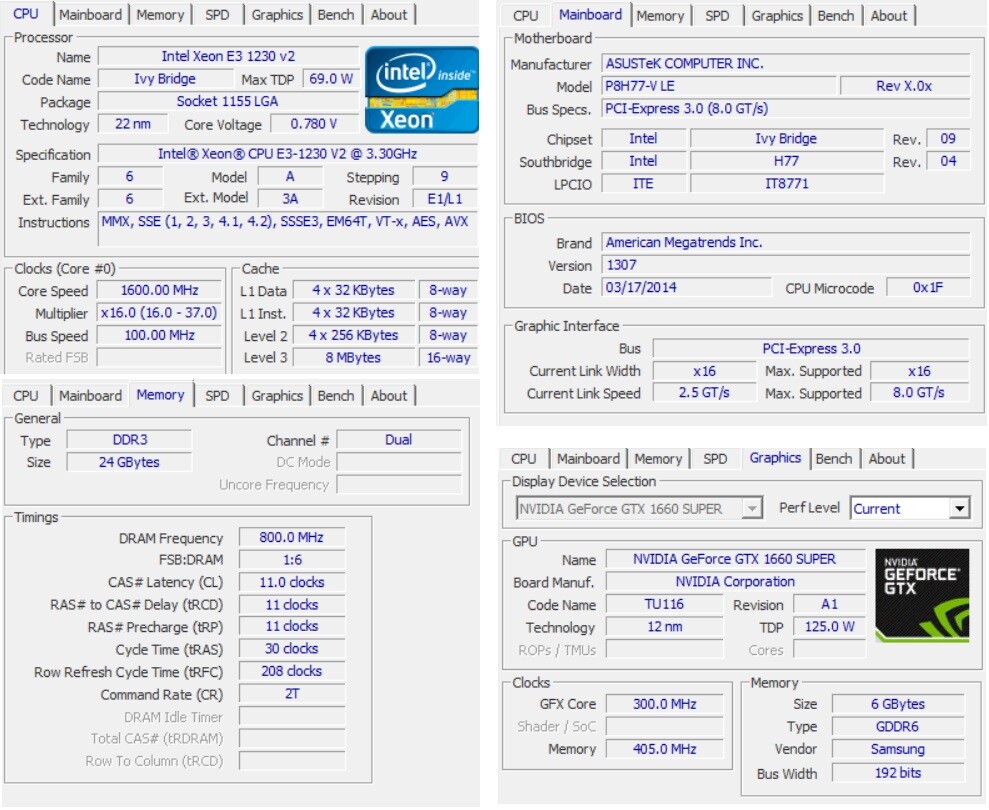Click About tab in Graphics window

[887, 459]
